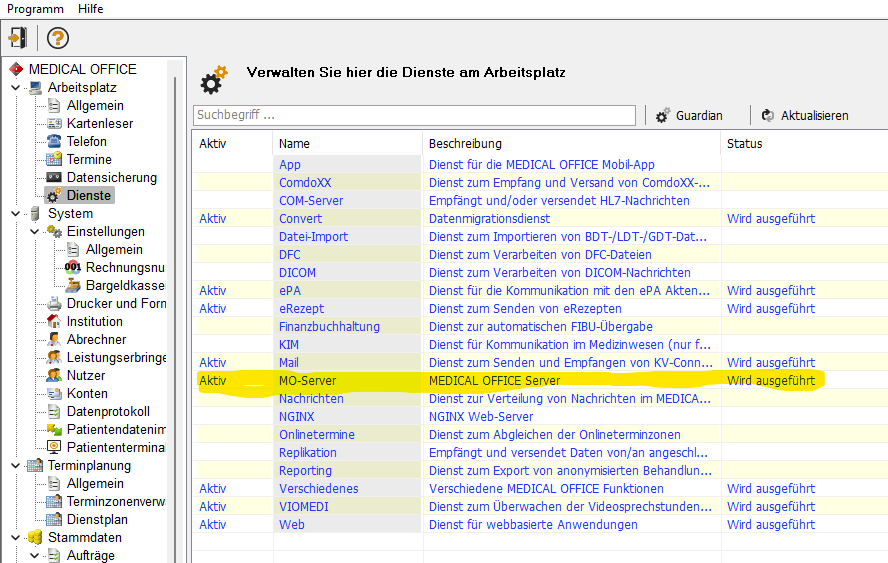The image size is (888, 563).
Task: Open Terminzonenverwaltung in the tree
Action: click(116, 501)
